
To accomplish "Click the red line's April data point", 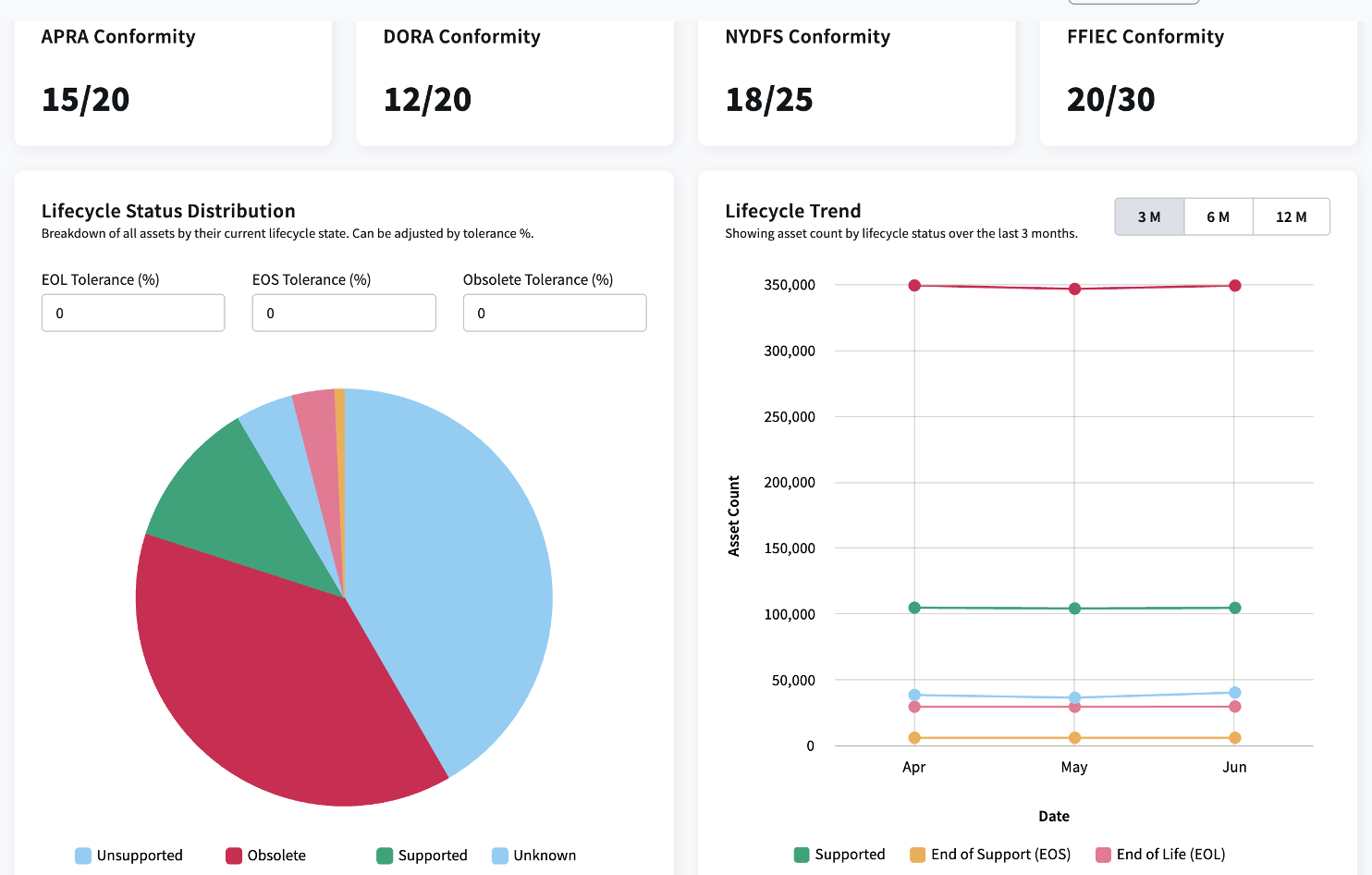I will click(914, 285).
